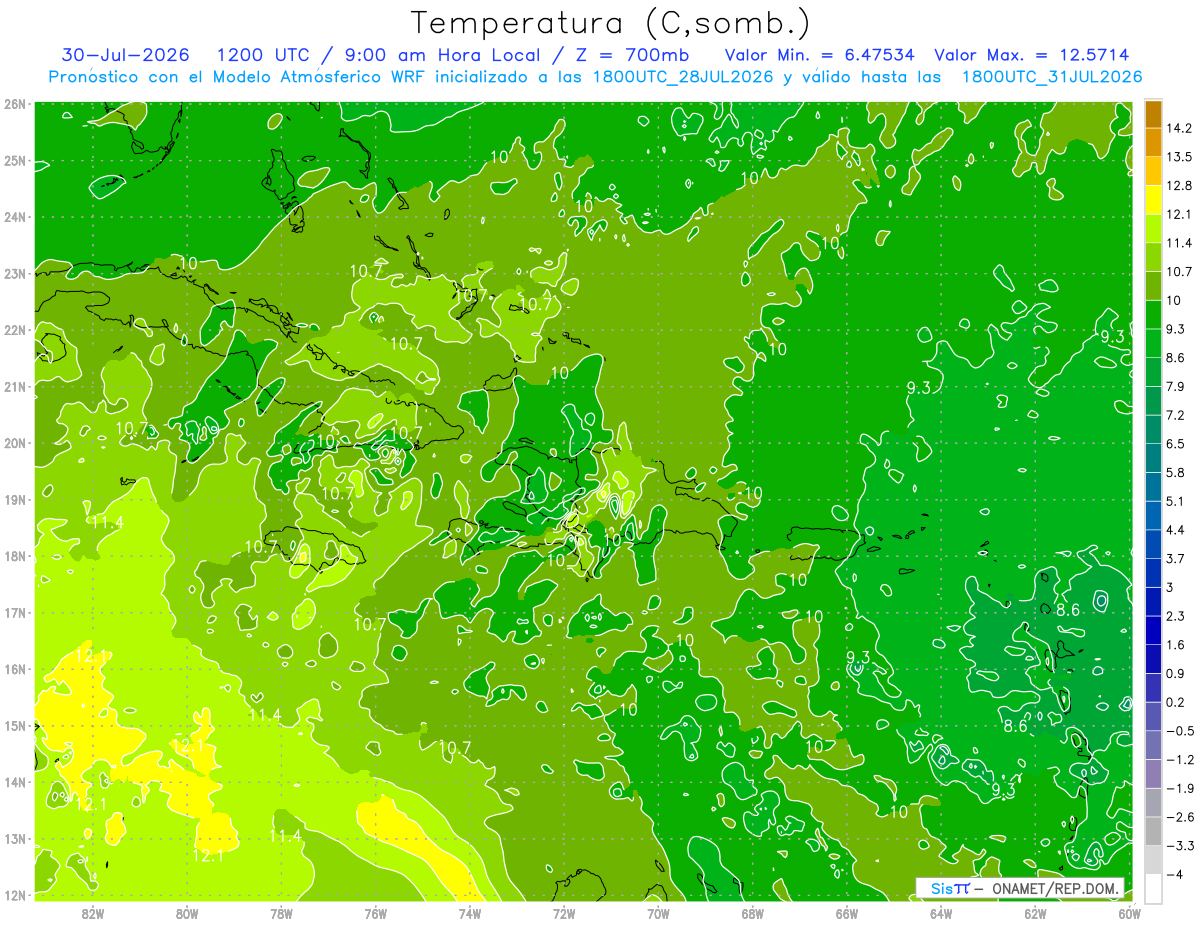1200x927 pixels.
Task: Click the -3.3 color scale label
Action: [1180, 845]
